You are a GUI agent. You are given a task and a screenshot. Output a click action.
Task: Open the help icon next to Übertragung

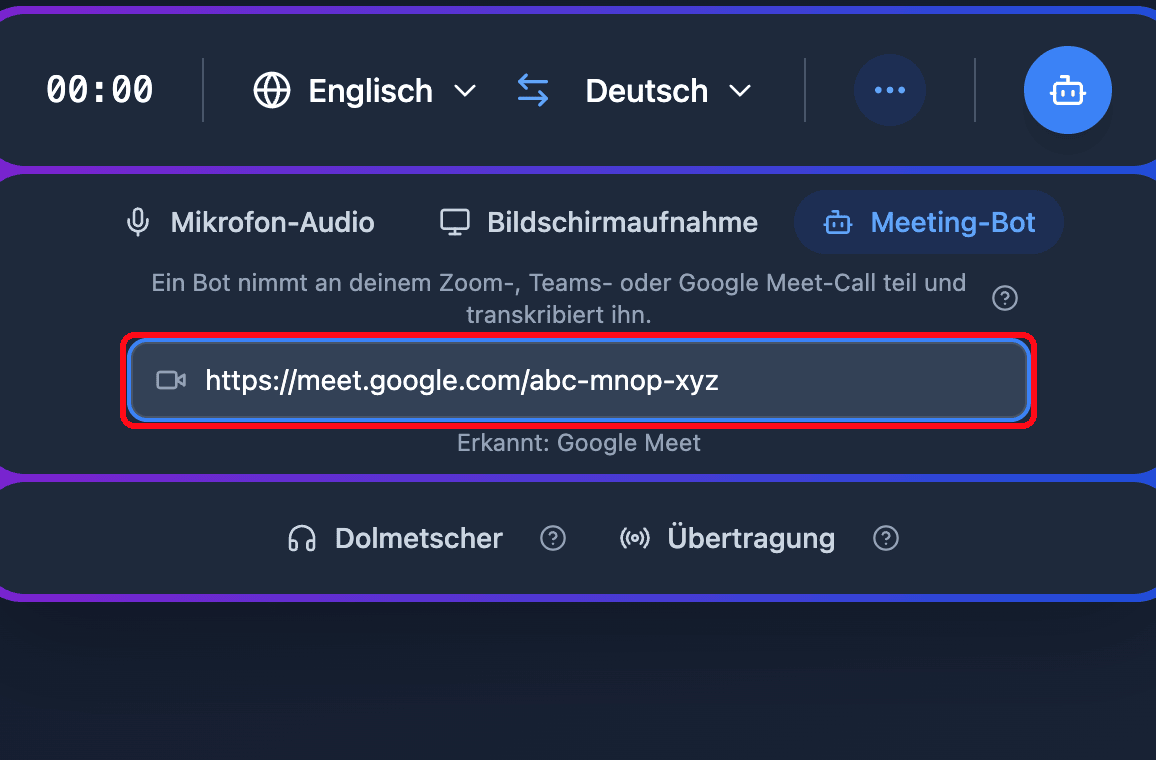(x=885, y=538)
